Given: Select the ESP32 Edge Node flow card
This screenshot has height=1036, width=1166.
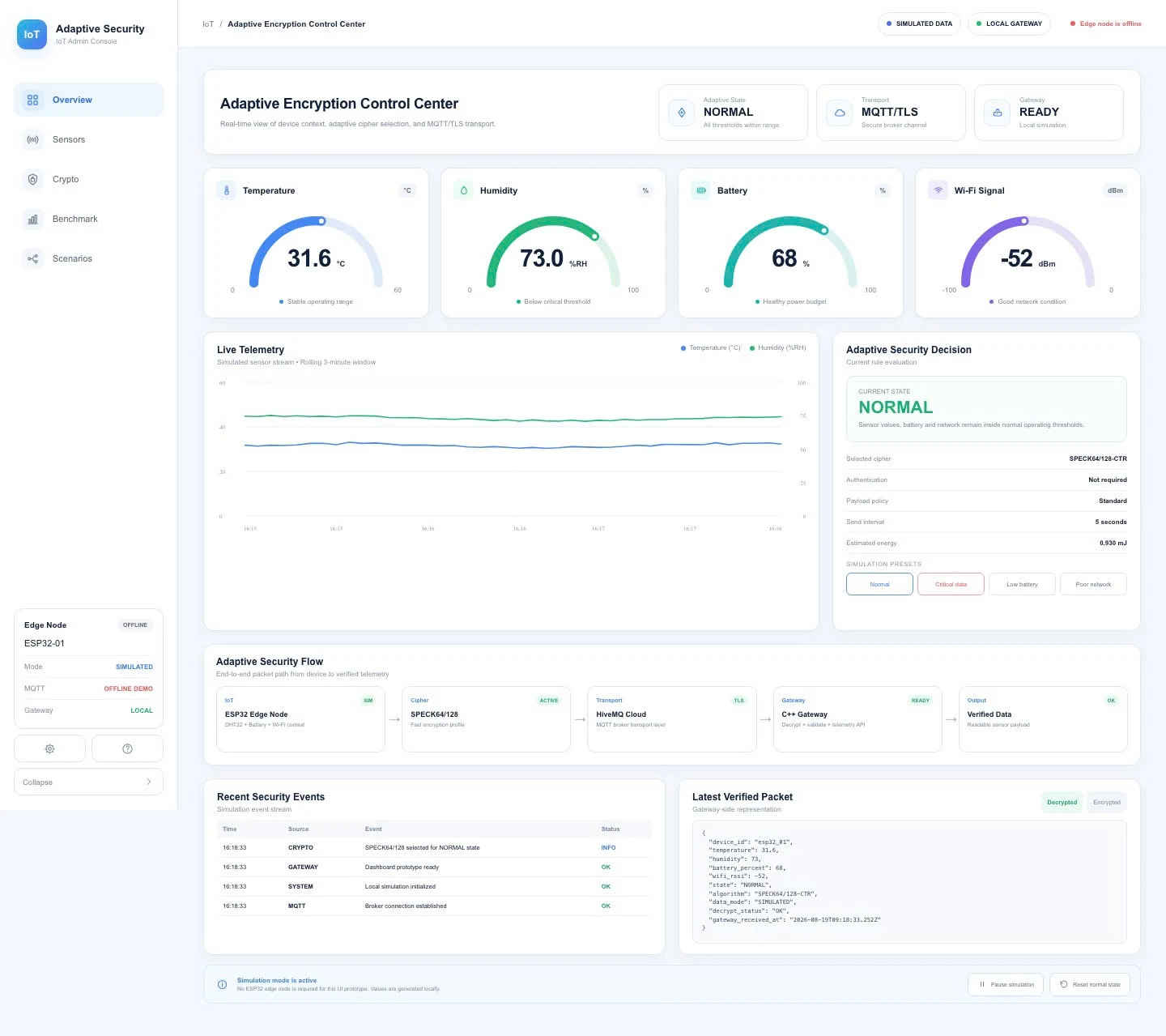Looking at the screenshot, I should coord(300,719).
